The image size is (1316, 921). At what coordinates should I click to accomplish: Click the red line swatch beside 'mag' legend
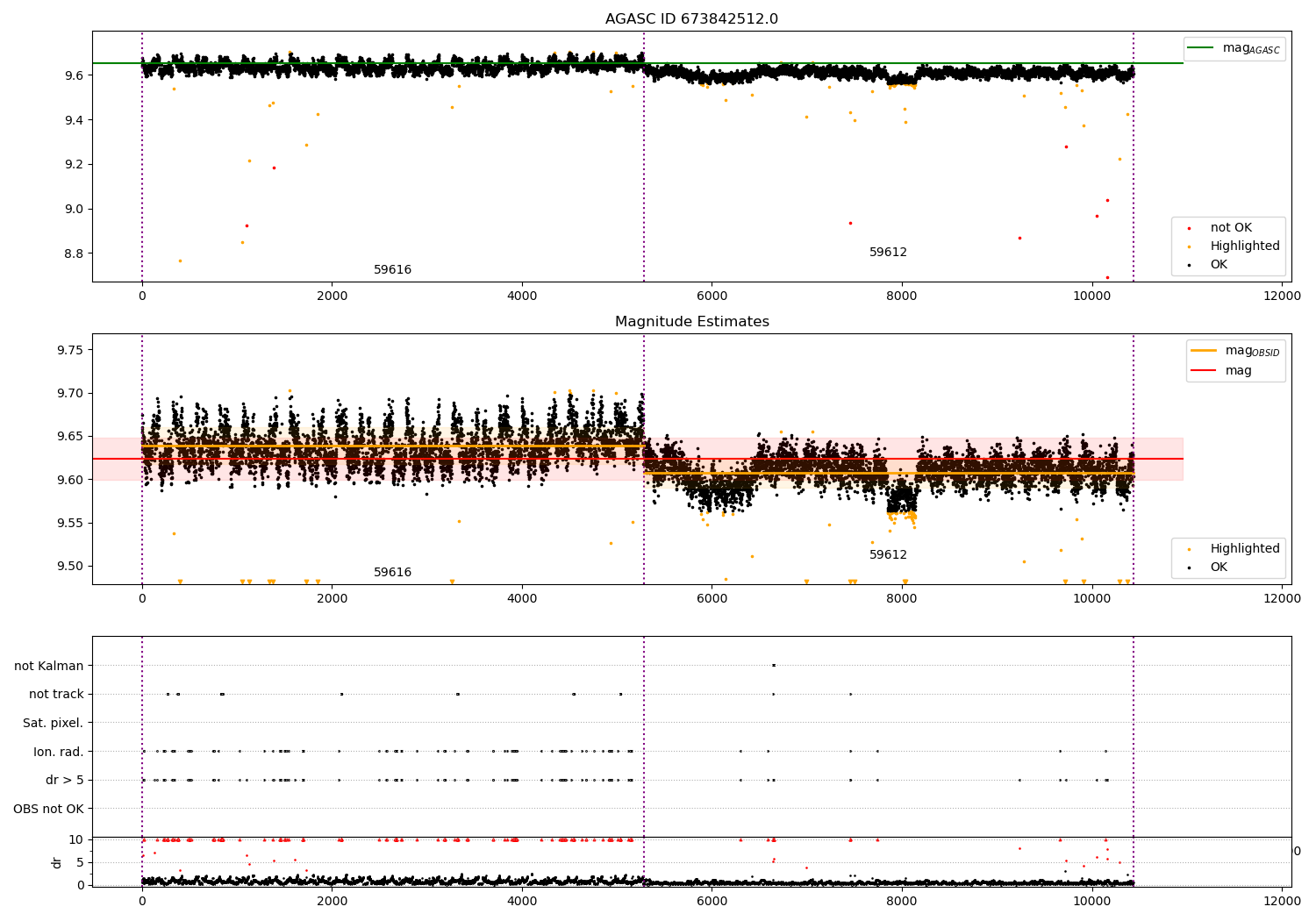click(1204, 371)
